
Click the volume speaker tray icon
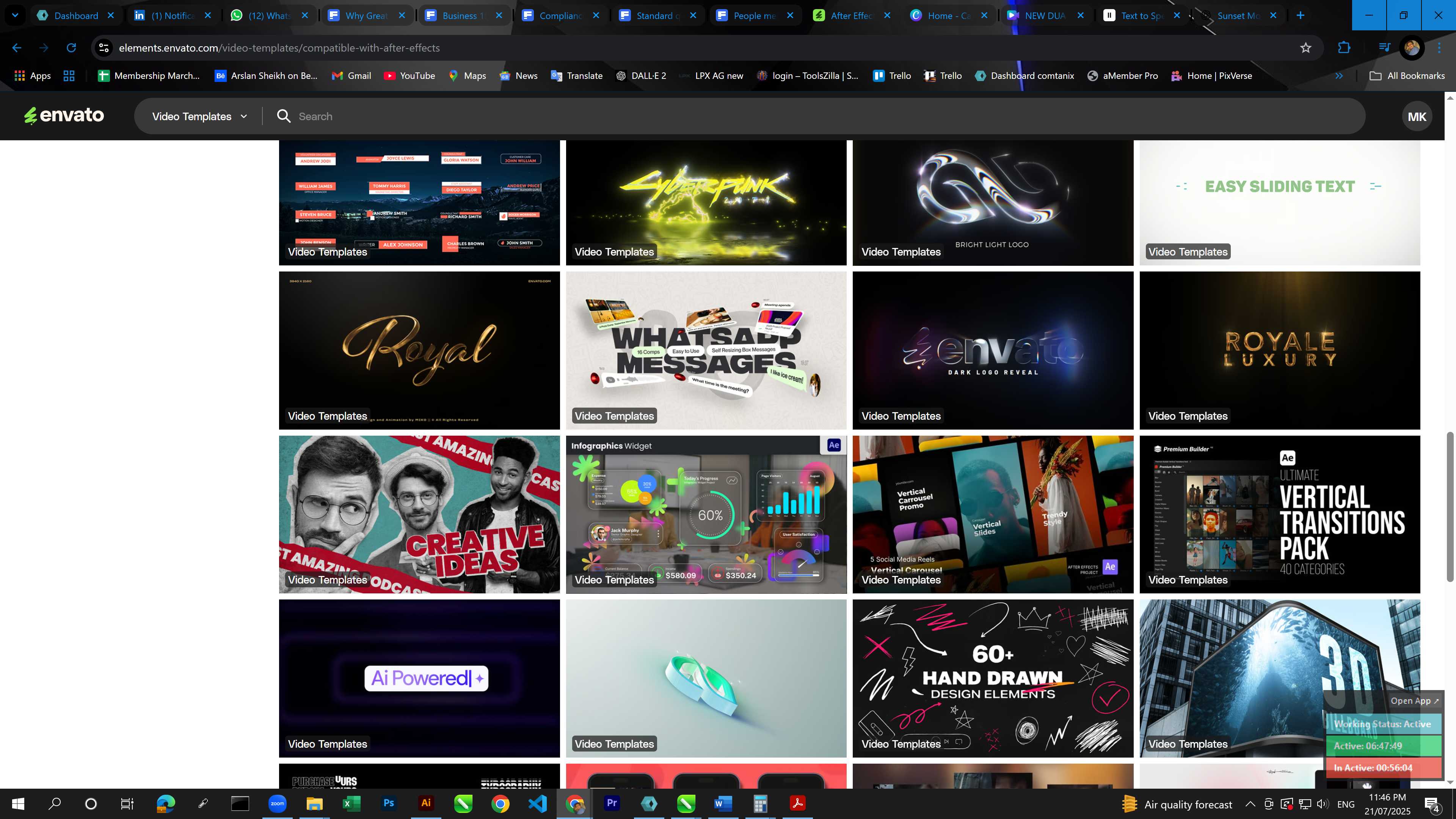point(1323,804)
